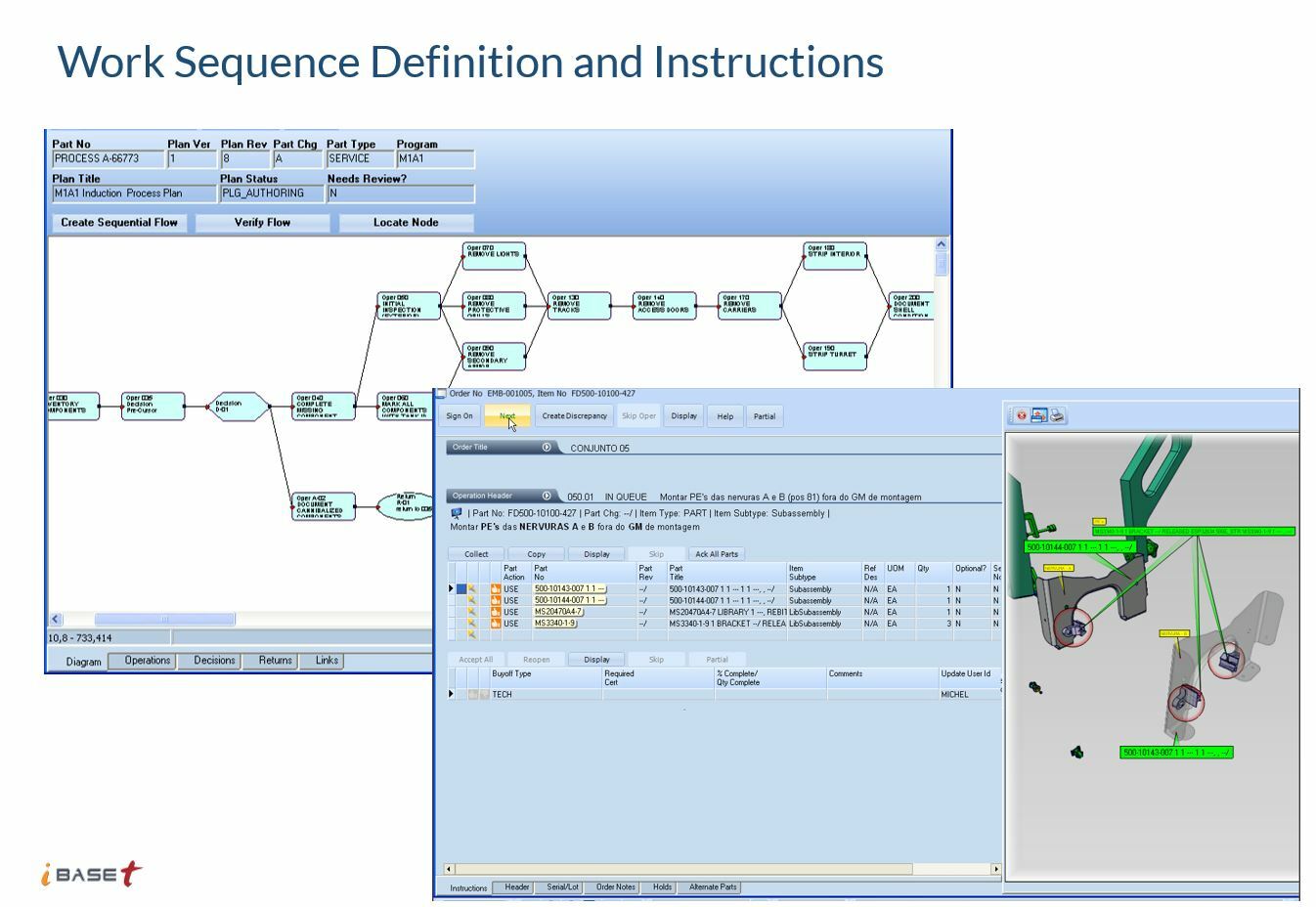
Task: Click the printer icon in 3D viewer toolbar
Action: tap(1057, 415)
